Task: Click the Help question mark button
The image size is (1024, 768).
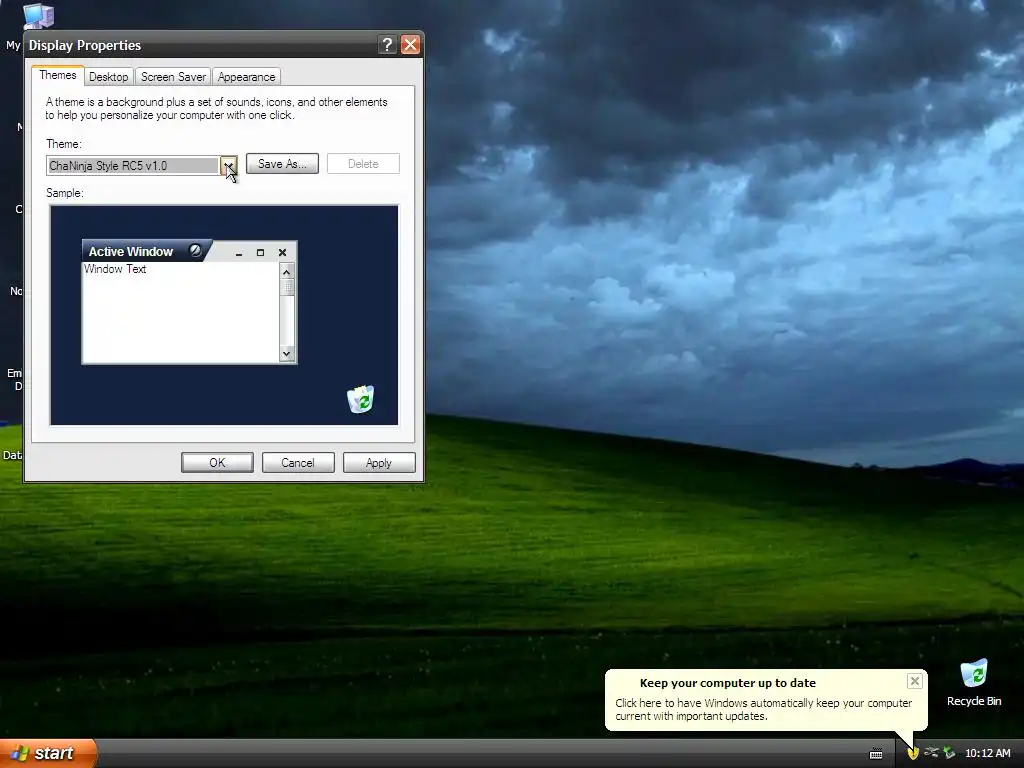Action: [387, 44]
